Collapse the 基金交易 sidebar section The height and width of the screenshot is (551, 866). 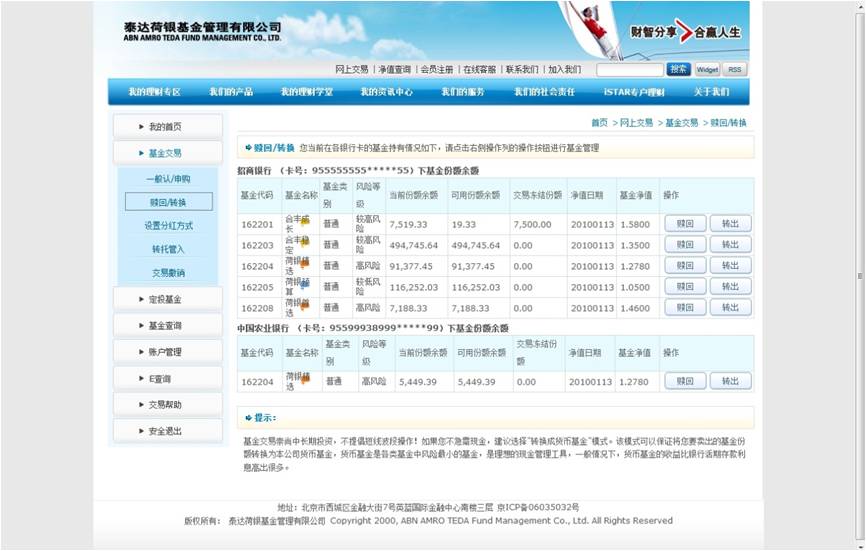point(168,153)
